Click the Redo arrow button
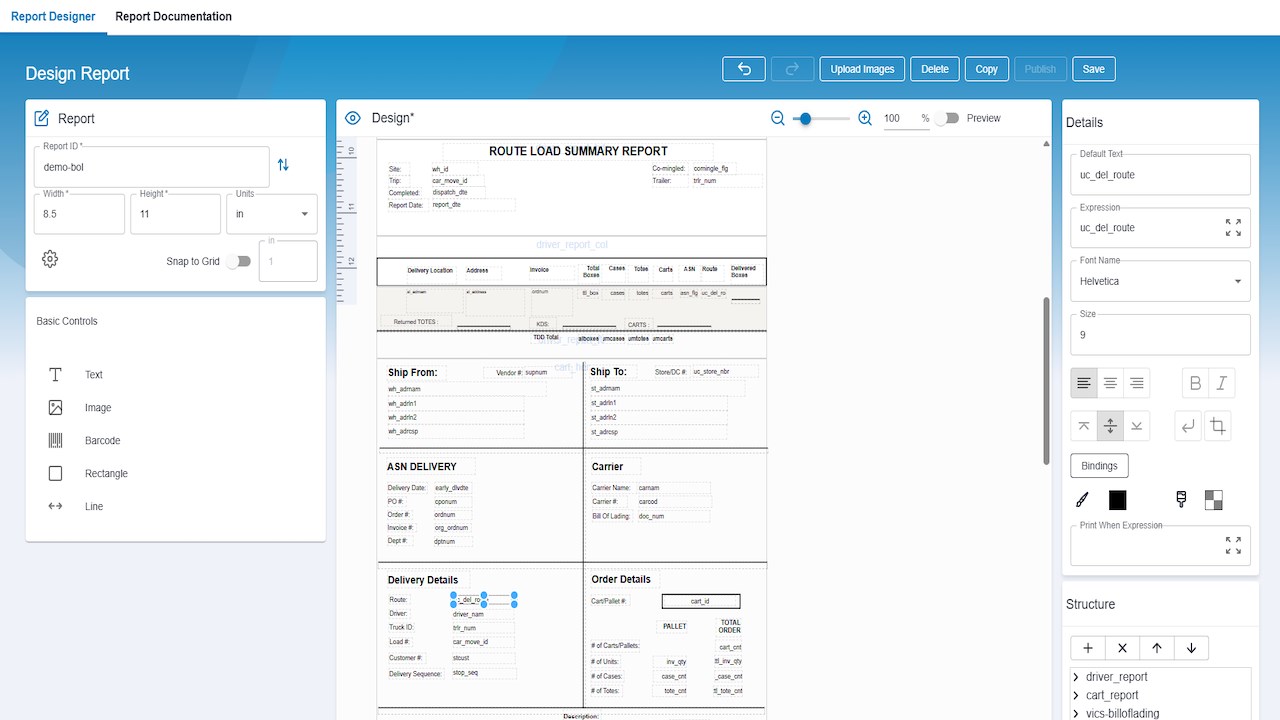The height and width of the screenshot is (720, 1280). [x=793, y=69]
